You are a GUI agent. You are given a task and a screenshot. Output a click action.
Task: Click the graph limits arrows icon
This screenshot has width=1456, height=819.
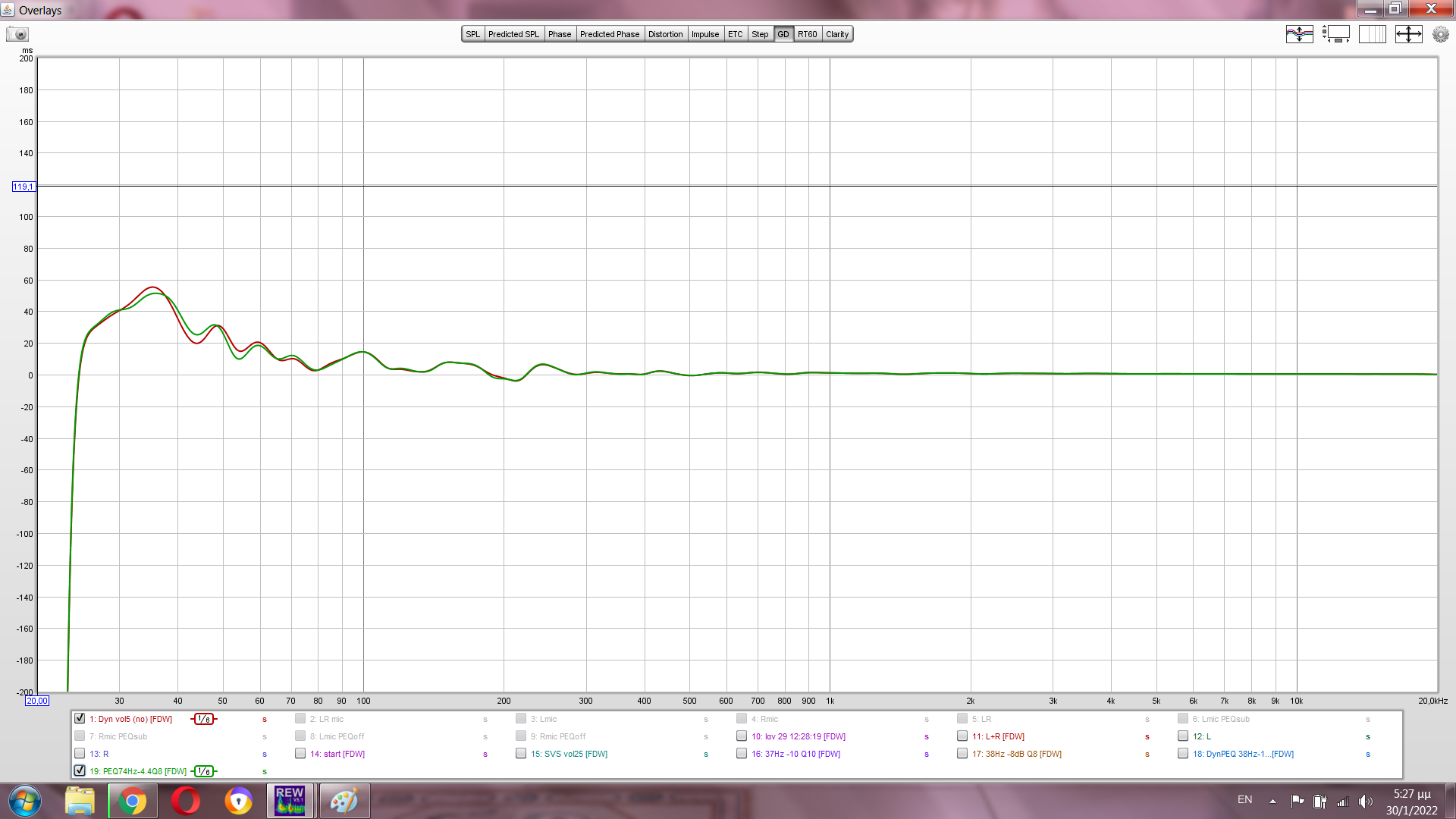pos(1408,34)
